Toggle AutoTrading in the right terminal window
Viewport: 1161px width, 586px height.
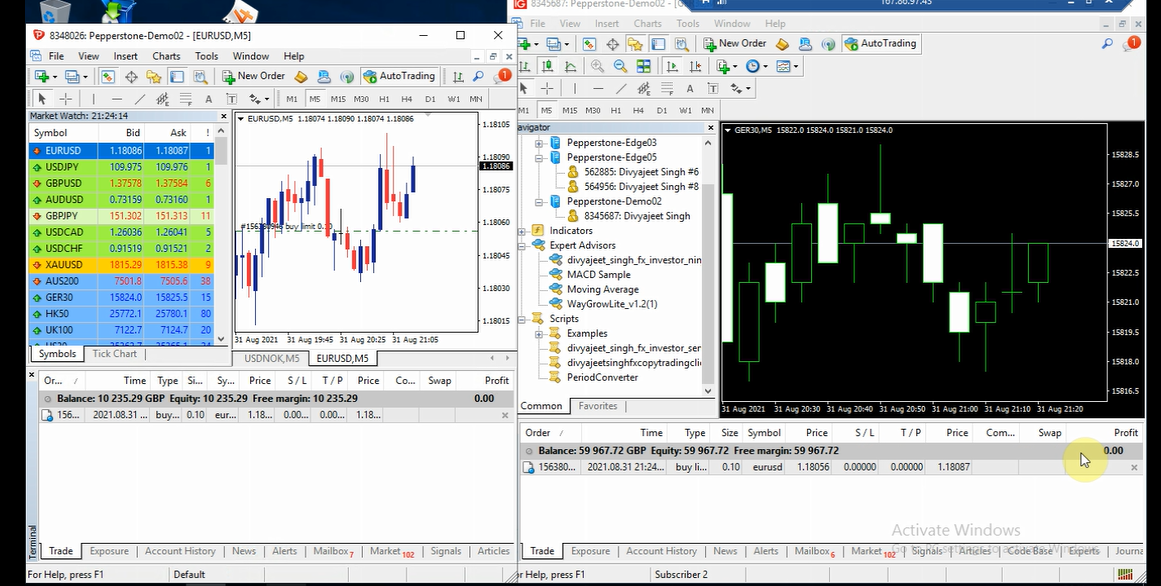880,44
